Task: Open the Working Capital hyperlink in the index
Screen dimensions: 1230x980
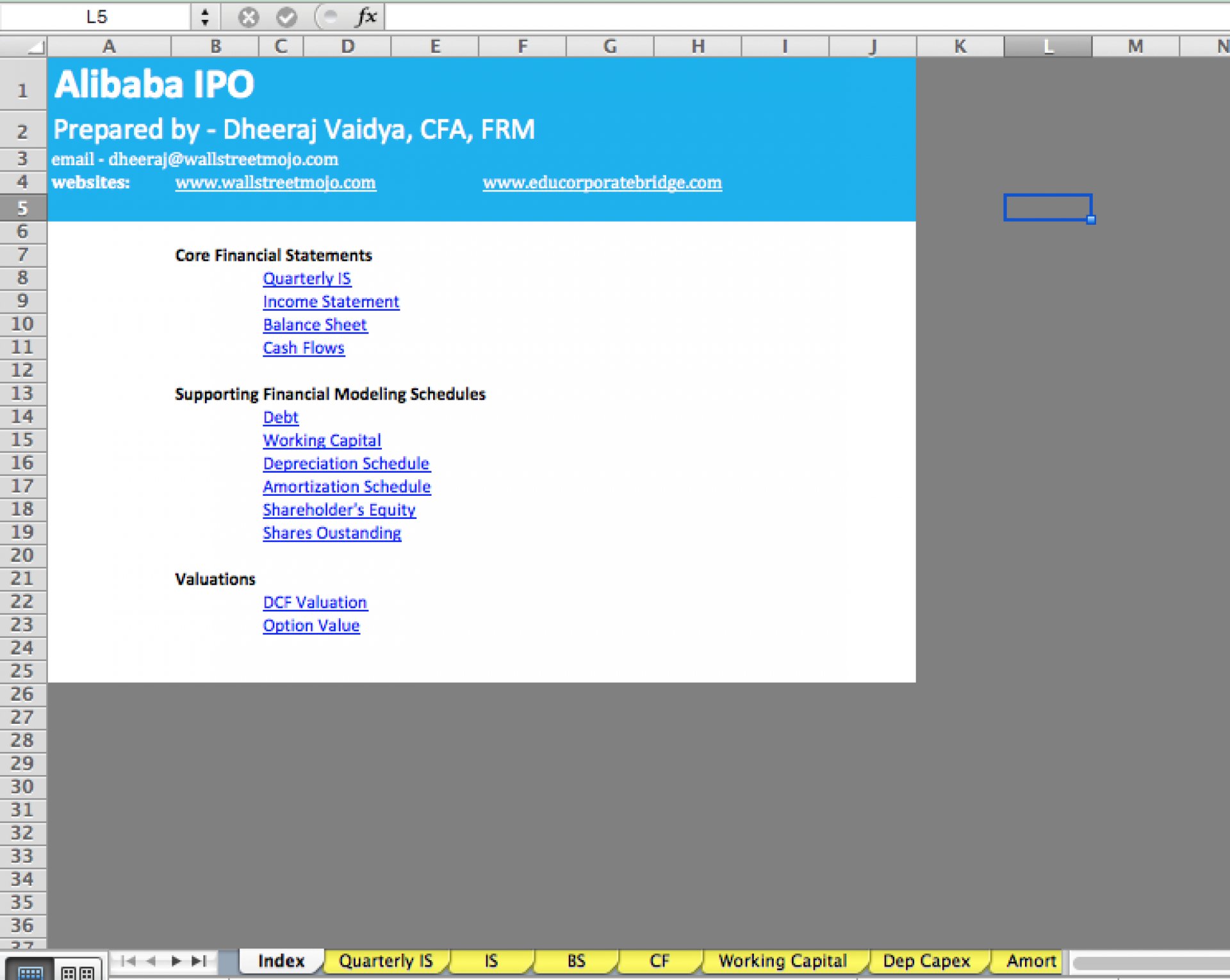Action: [x=322, y=441]
